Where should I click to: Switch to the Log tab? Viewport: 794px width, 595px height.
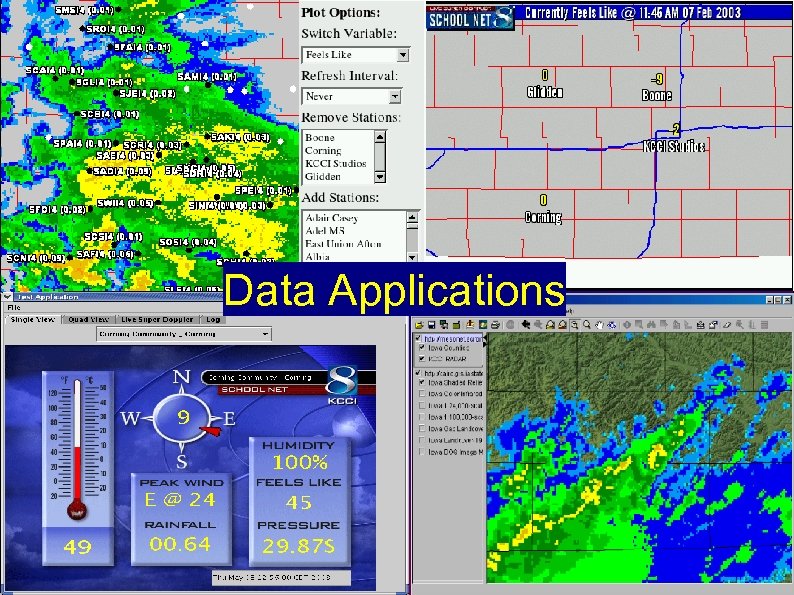click(213, 320)
